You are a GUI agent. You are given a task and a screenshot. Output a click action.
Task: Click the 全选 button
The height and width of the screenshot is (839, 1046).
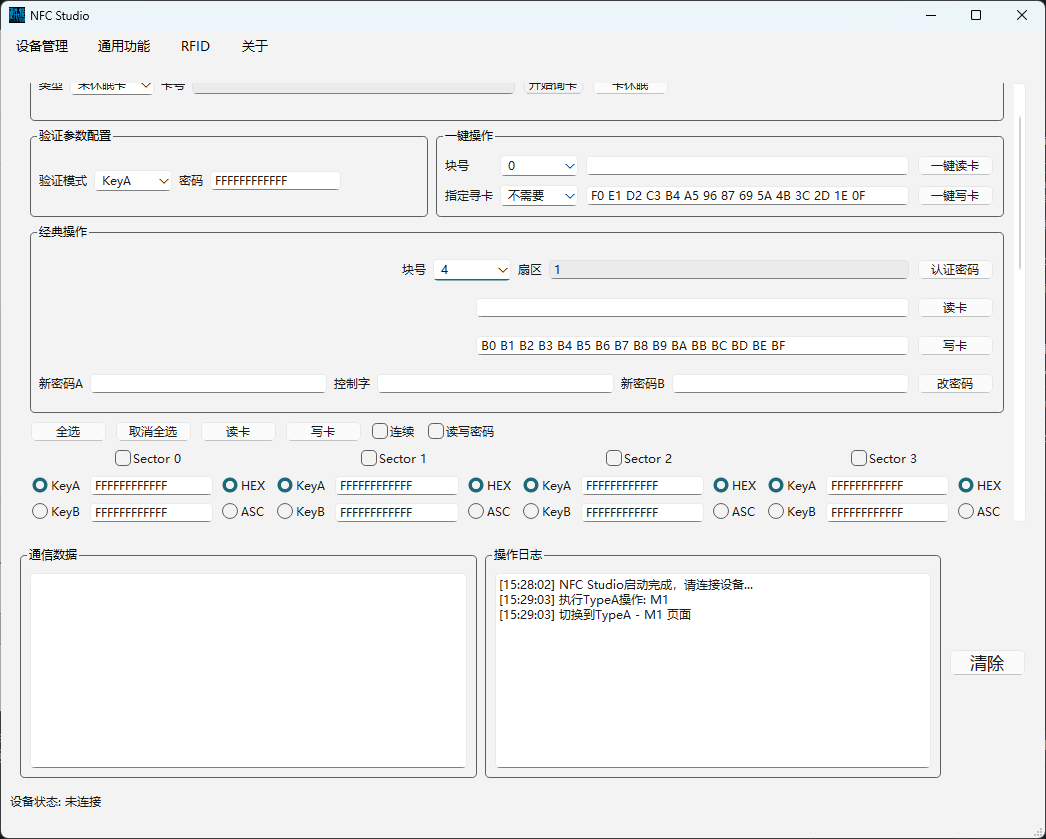point(68,432)
